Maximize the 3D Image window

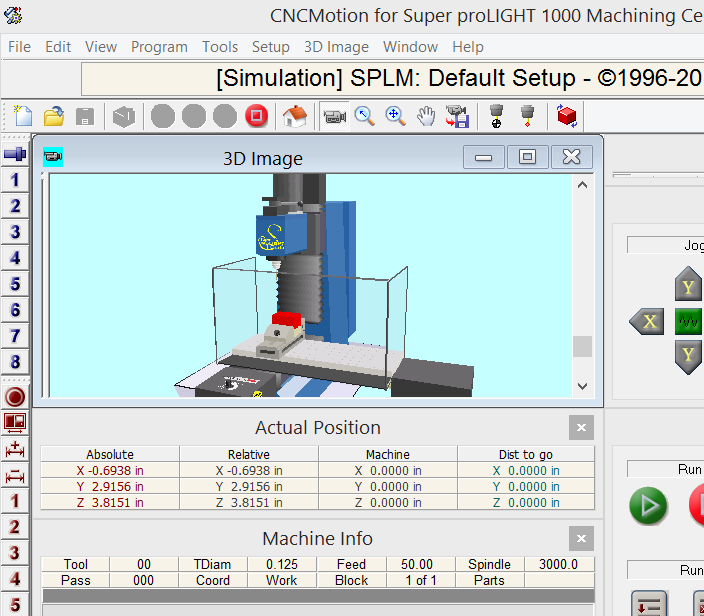(x=527, y=157)
